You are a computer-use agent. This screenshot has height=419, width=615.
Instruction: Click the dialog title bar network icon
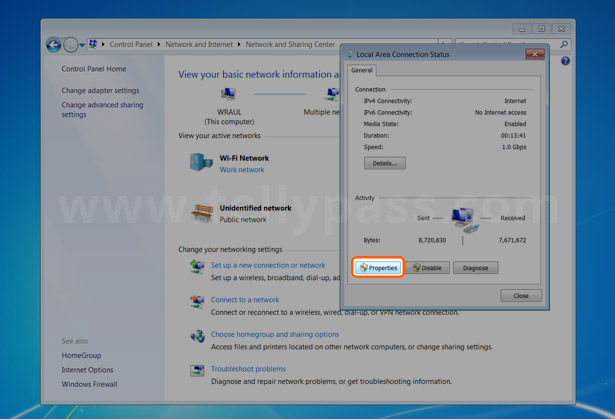coord(350,55)
